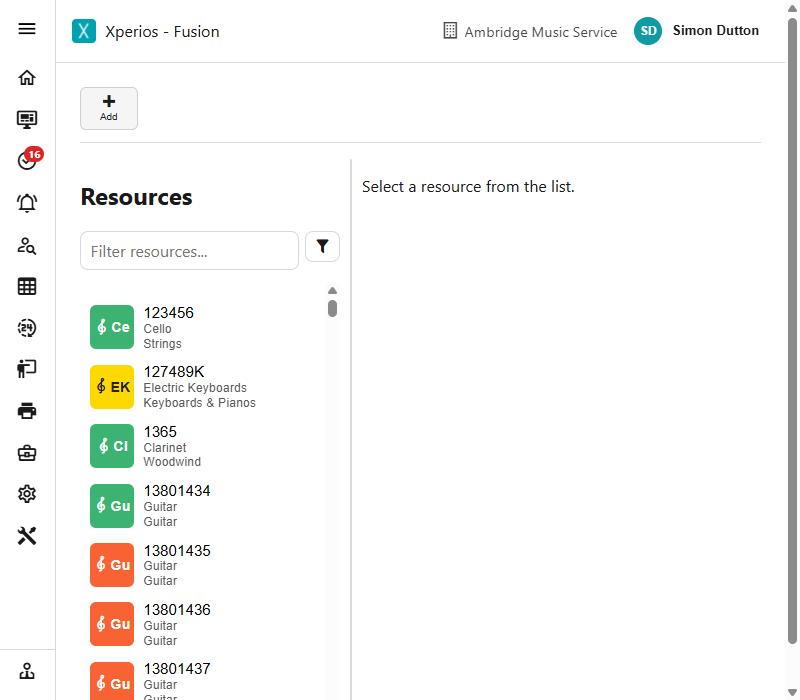Select resource number 13801435
800x700 pixels.
[177, 551]
